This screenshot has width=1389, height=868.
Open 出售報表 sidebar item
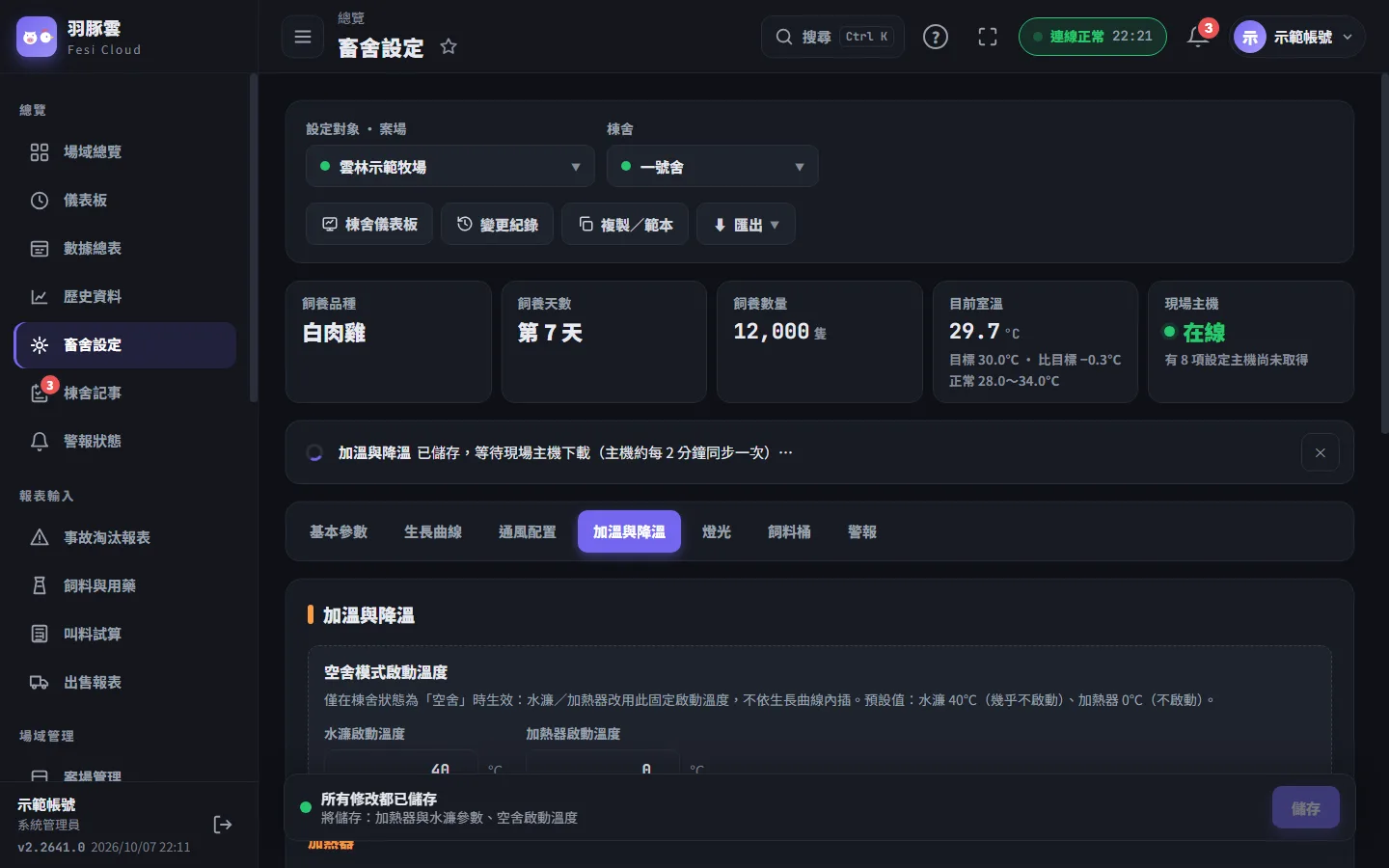click(x=125, y=683)
